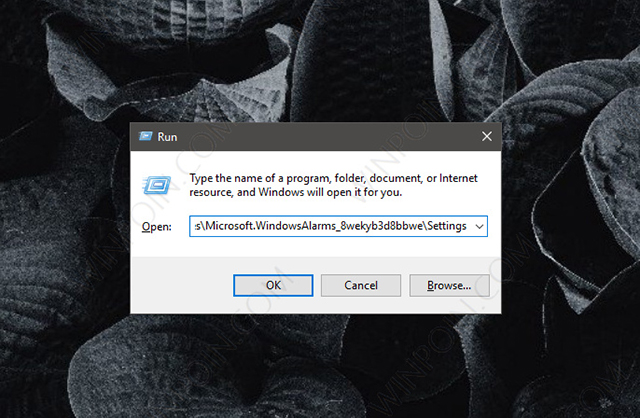The width and height of the screenshot is (640, 418).
Task: Select the 'Open:' label
Action: click(156, 227)
